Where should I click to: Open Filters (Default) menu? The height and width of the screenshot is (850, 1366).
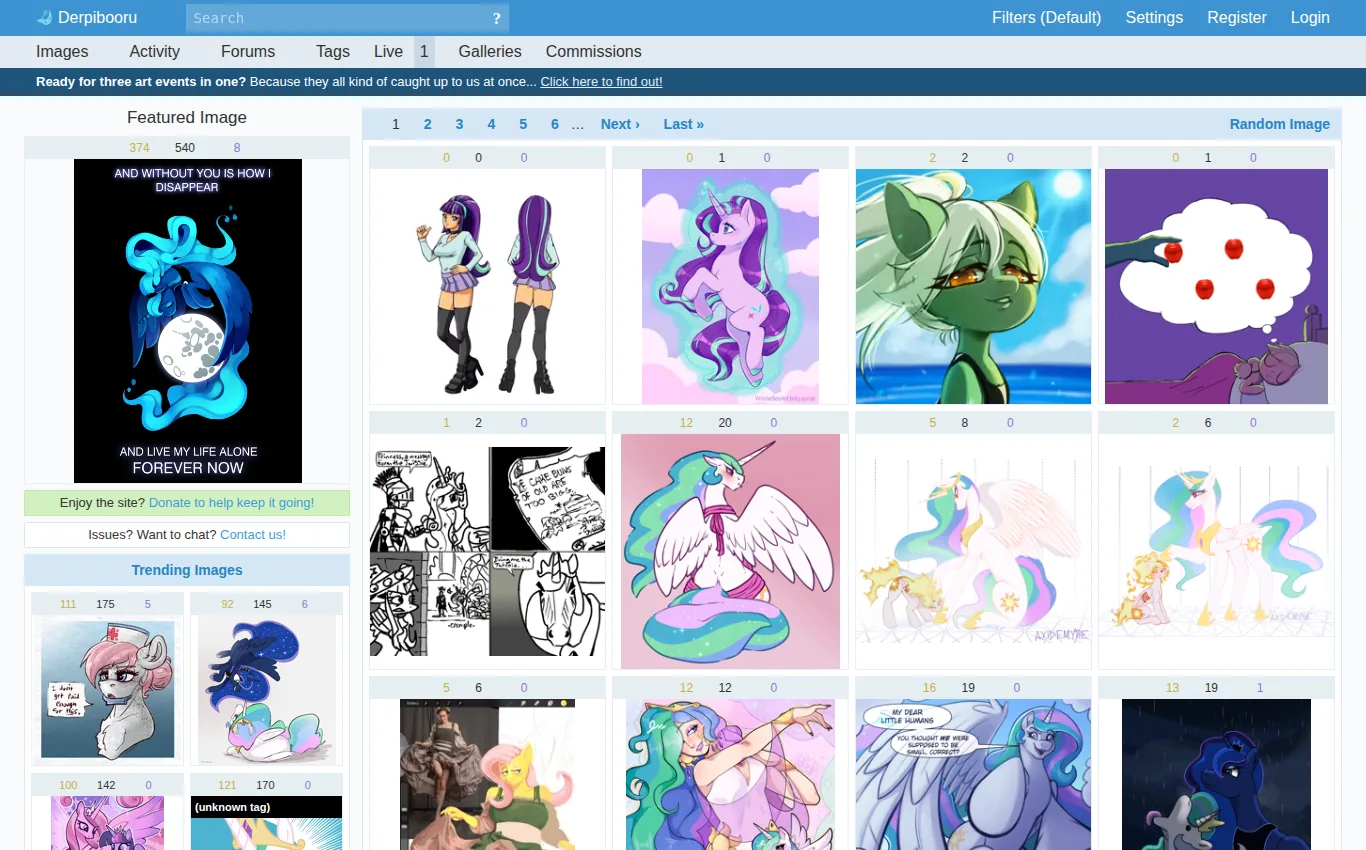click(1046, 18)
